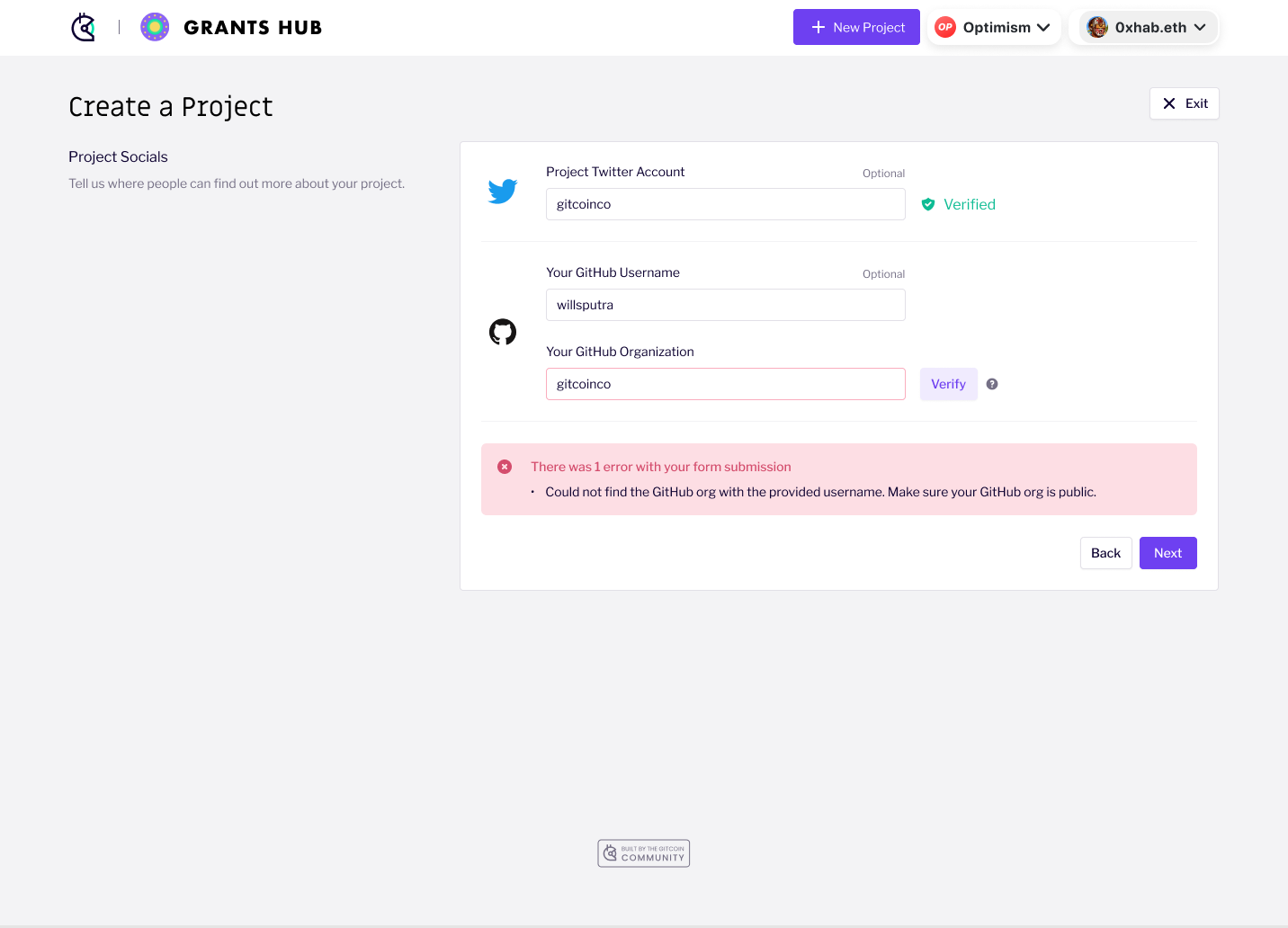Click the Twitter bird icon beside the account field
Viewport: 1288px width, 928px height.
(502, 191)
